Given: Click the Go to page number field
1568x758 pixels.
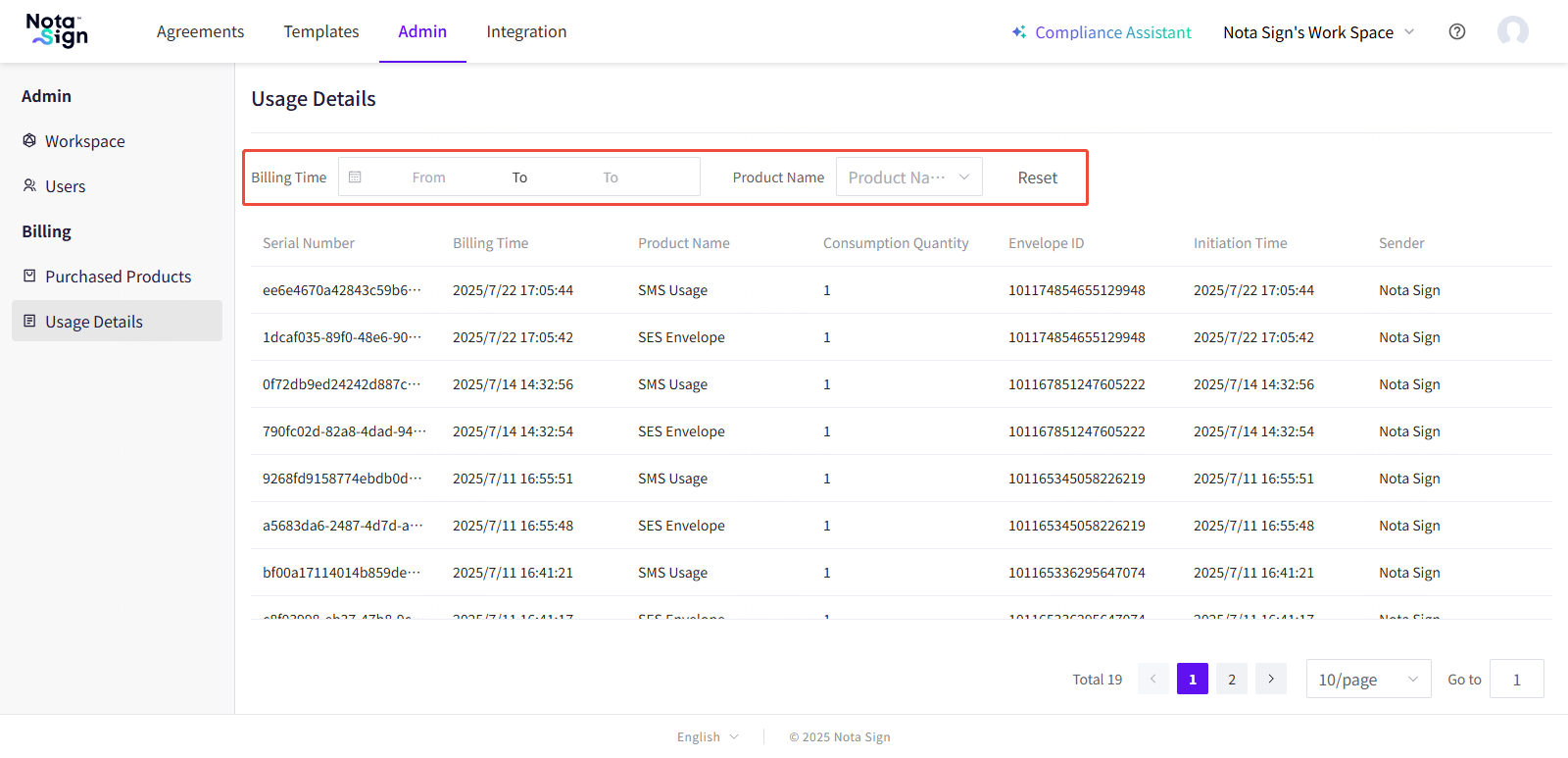Looking at the screenshot, I should pos(1516,679).
